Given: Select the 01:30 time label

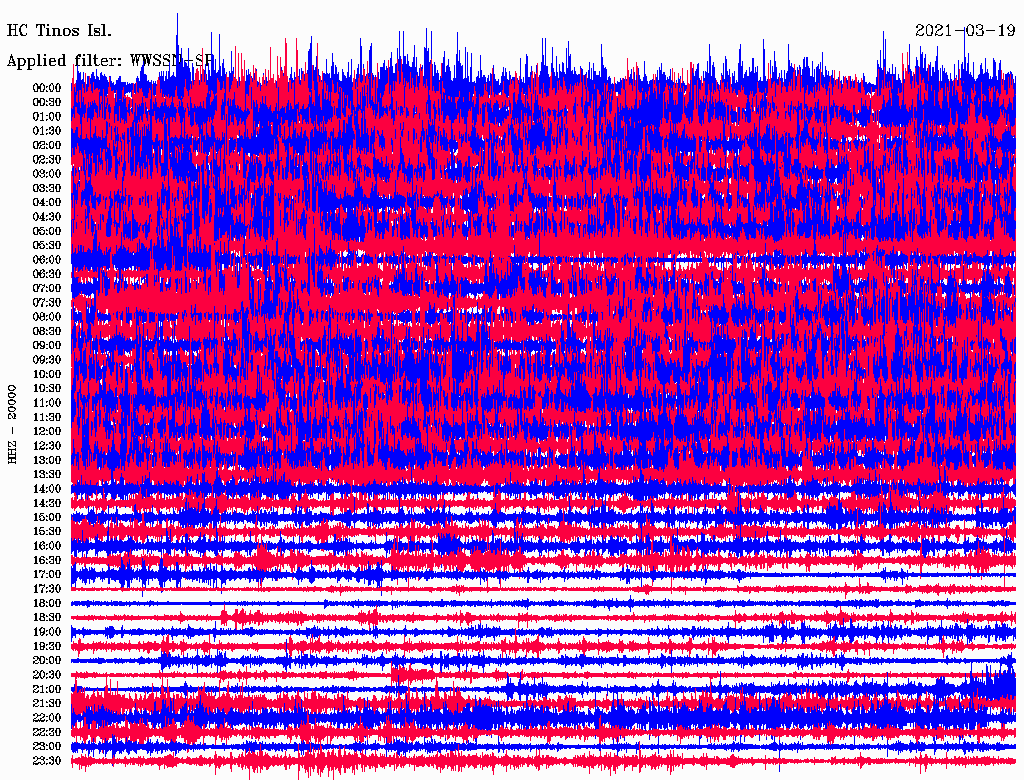Looking at the screenshot, I should [47, 131].
